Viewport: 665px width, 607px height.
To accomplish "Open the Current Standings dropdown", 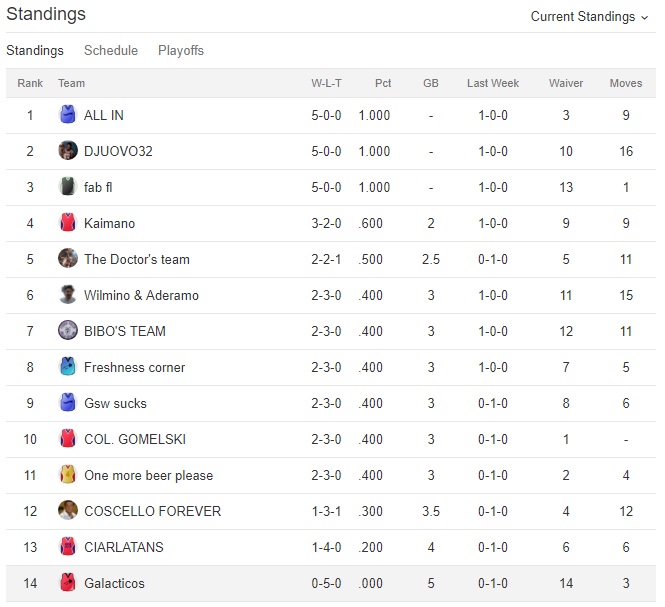I will pos(589,17).
